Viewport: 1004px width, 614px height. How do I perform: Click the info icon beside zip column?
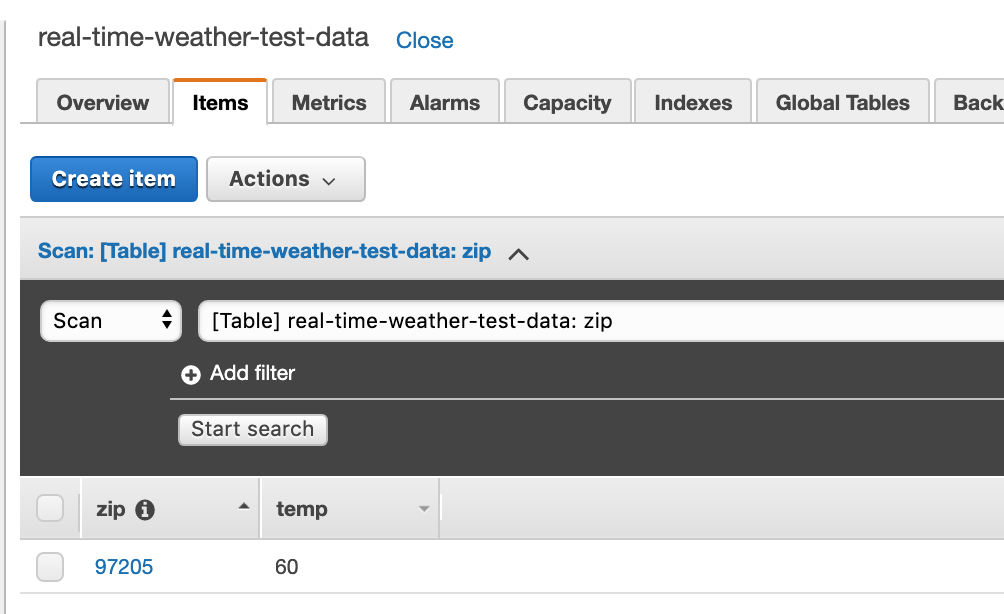click(145, 510)
